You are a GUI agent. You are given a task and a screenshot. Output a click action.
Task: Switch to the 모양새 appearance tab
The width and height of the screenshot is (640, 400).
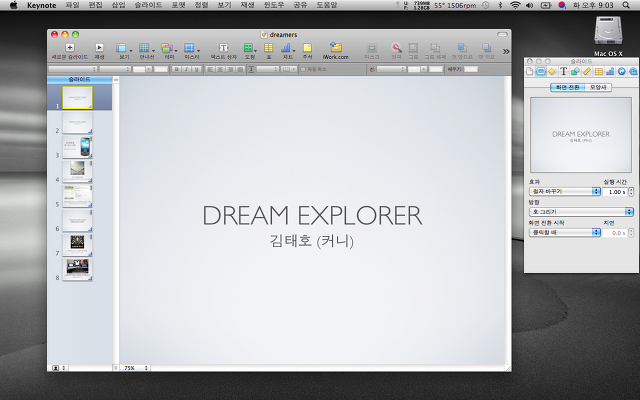[598, 87]
